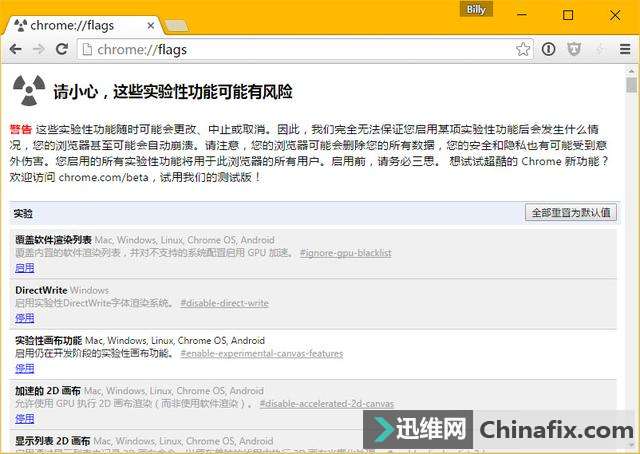The image size is (640, 454).
Task: Click the Billy profile button
Action: [476, 9]
